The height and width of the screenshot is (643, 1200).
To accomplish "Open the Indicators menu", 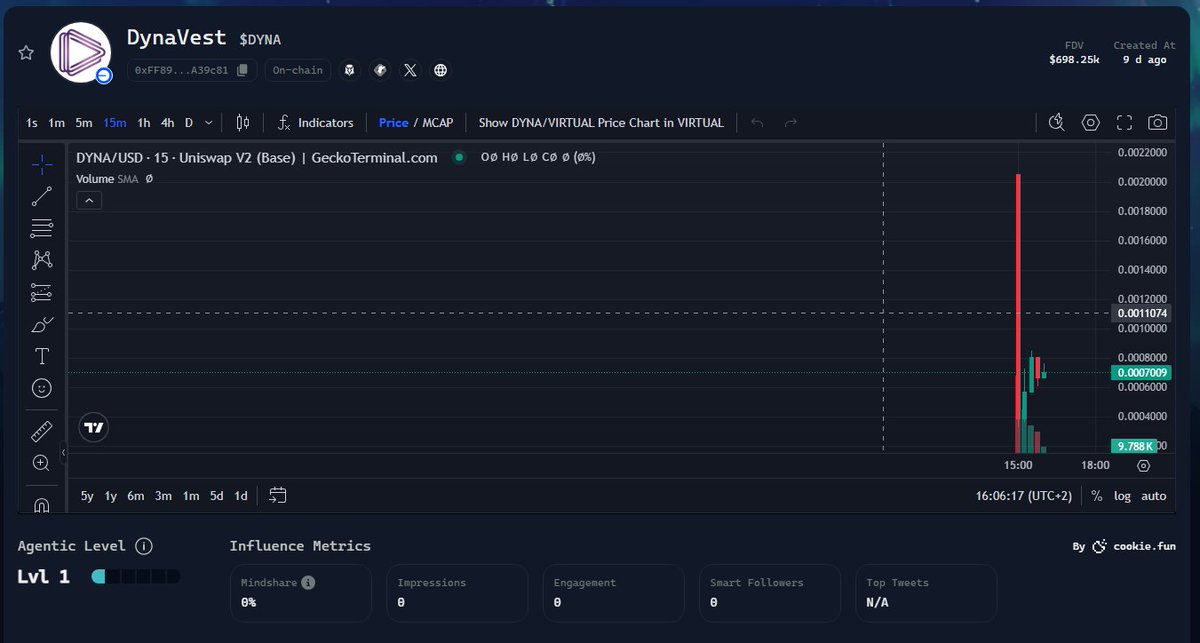I will click(315, 123).
